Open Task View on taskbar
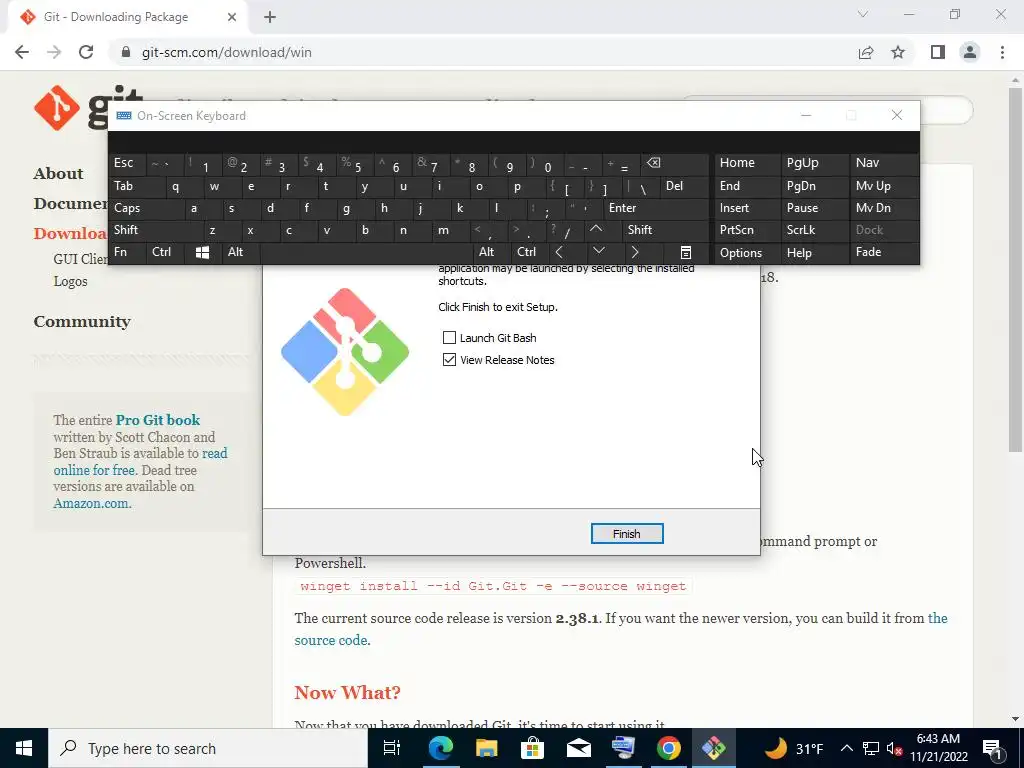The height and width of the screenshot is (768, 1024). (392, 748)
